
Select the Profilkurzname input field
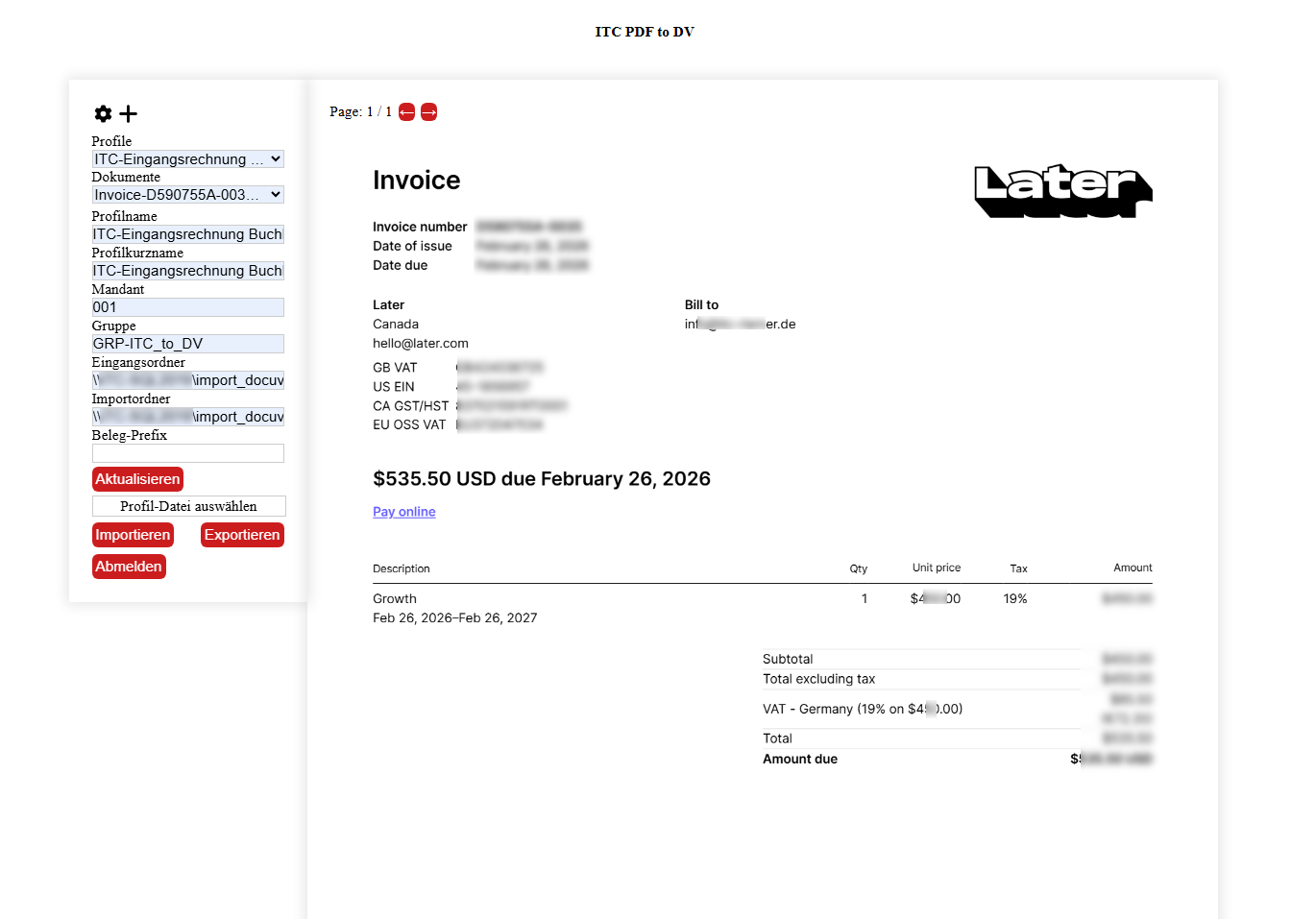coord(187,270)
